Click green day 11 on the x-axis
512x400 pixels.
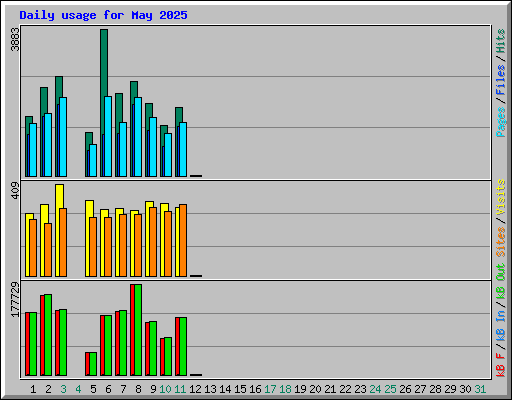click(x=180, y=389)
